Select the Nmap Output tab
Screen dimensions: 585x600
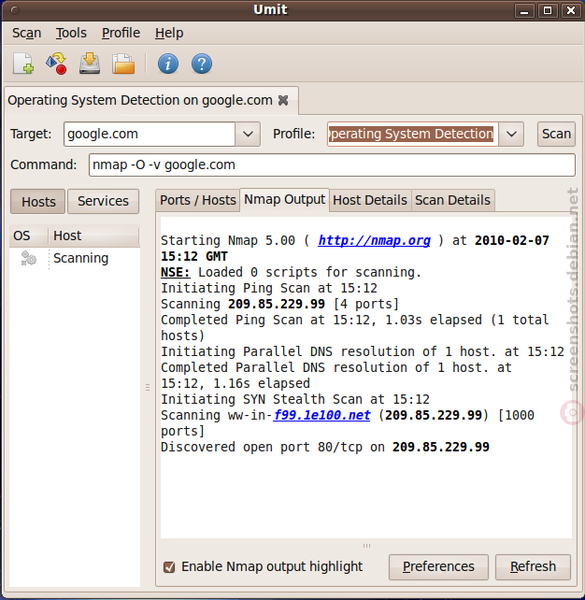click(x=285, y=199)
